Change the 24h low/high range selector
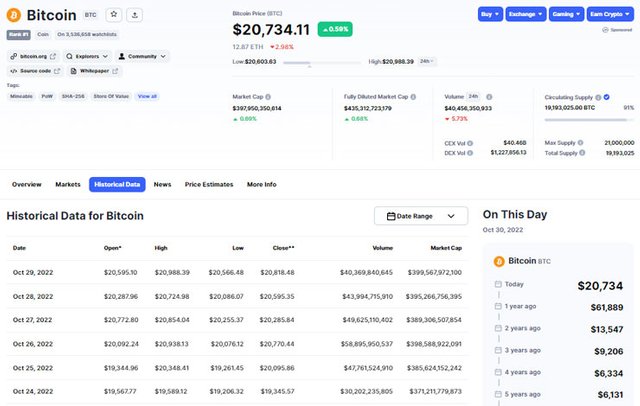This screenshot has width=640, height=406. [427, 61]
